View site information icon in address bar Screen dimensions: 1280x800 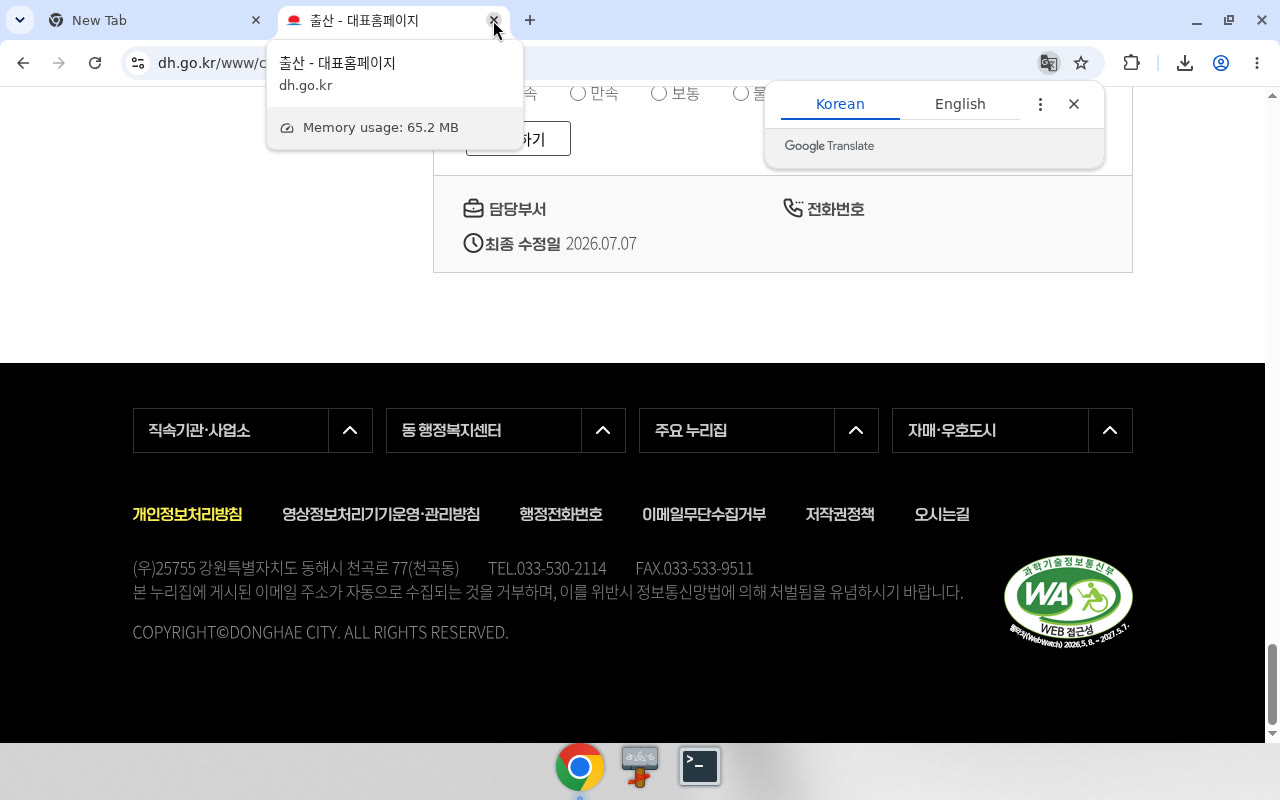click(x=138, y=63)
